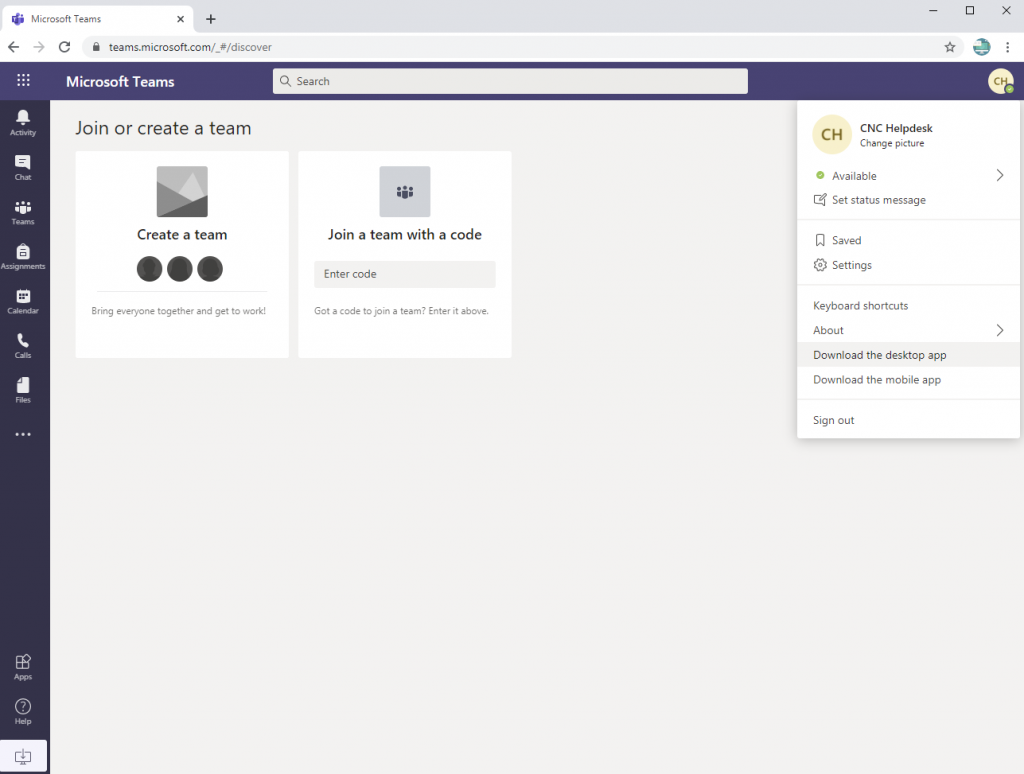
Task: Open Calls from the sidebar
Action: pos(23,345)
